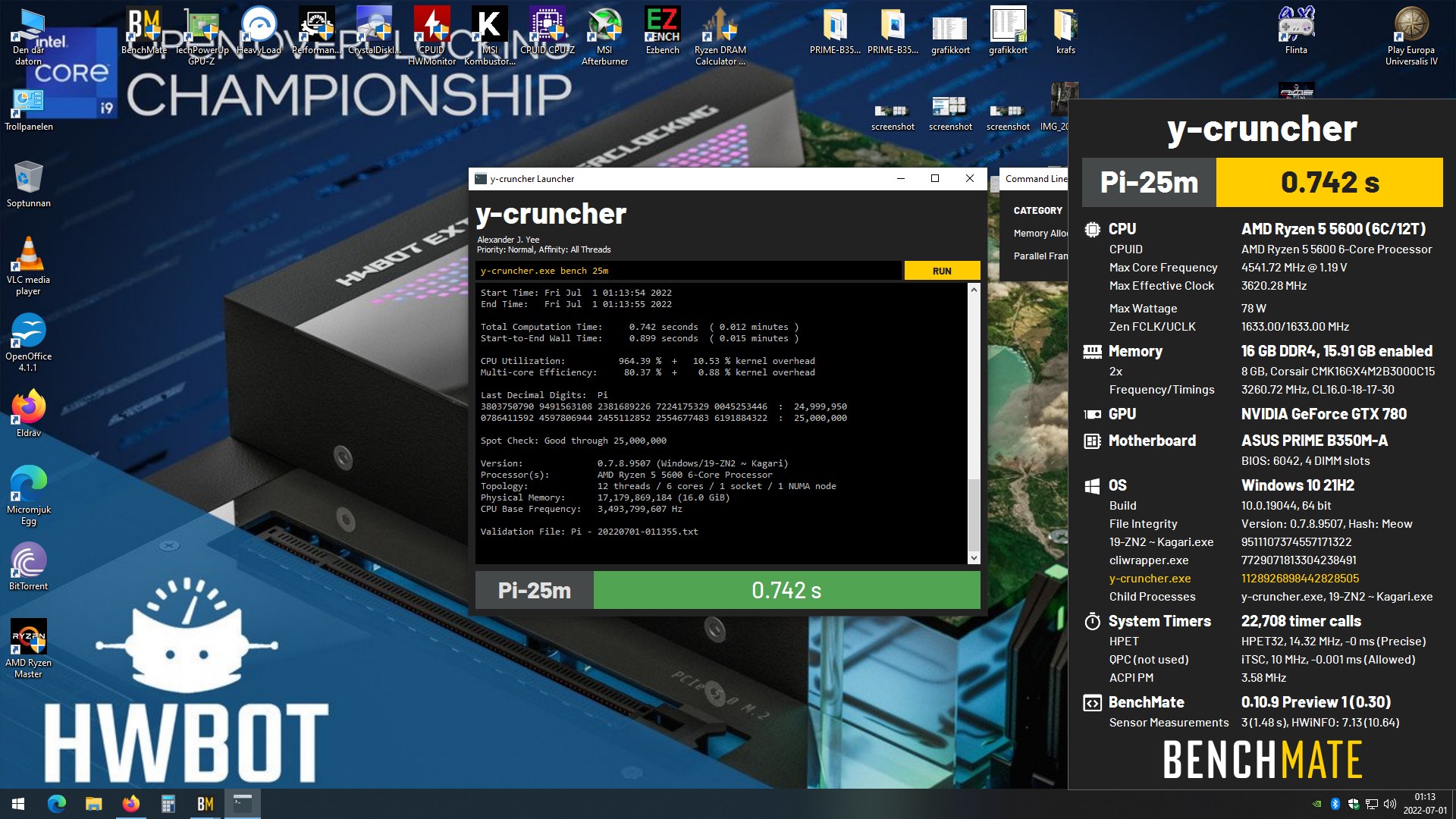Screen dimensions: 1456x819
Task: Select the IMG_2 image file icon
Action: 1056,108
